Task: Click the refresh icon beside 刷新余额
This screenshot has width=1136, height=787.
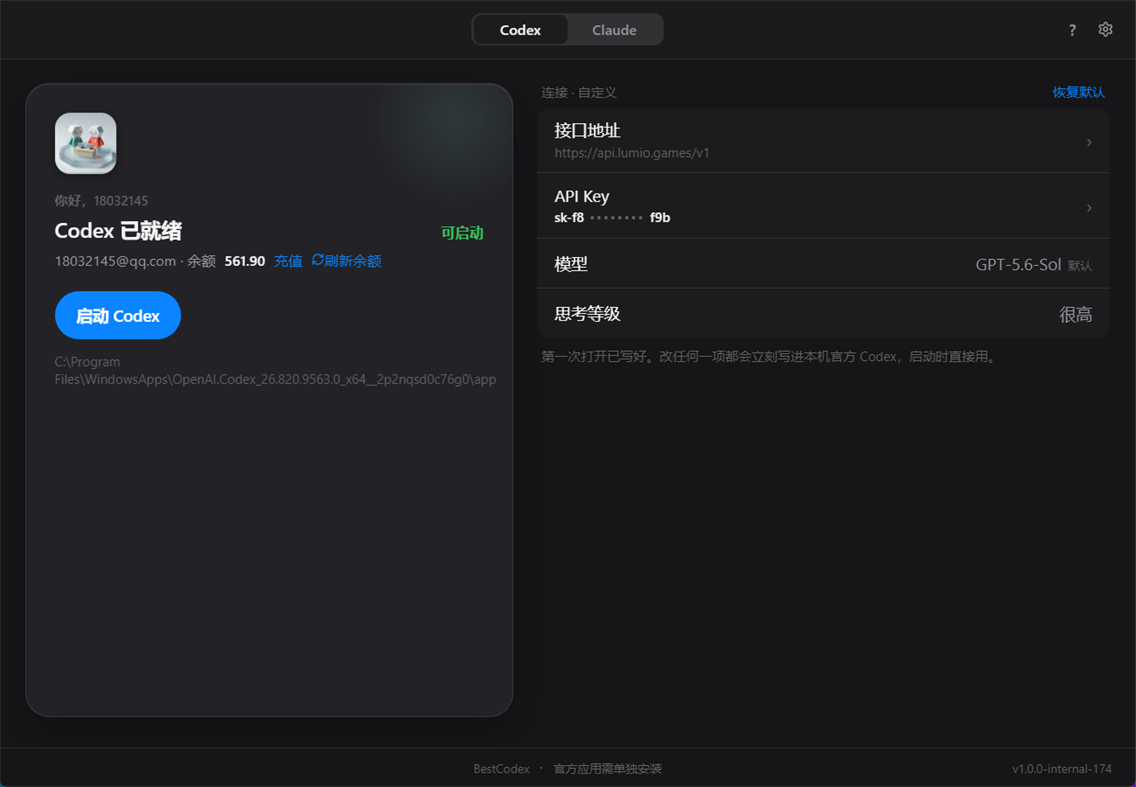Action: coord(317,259)
